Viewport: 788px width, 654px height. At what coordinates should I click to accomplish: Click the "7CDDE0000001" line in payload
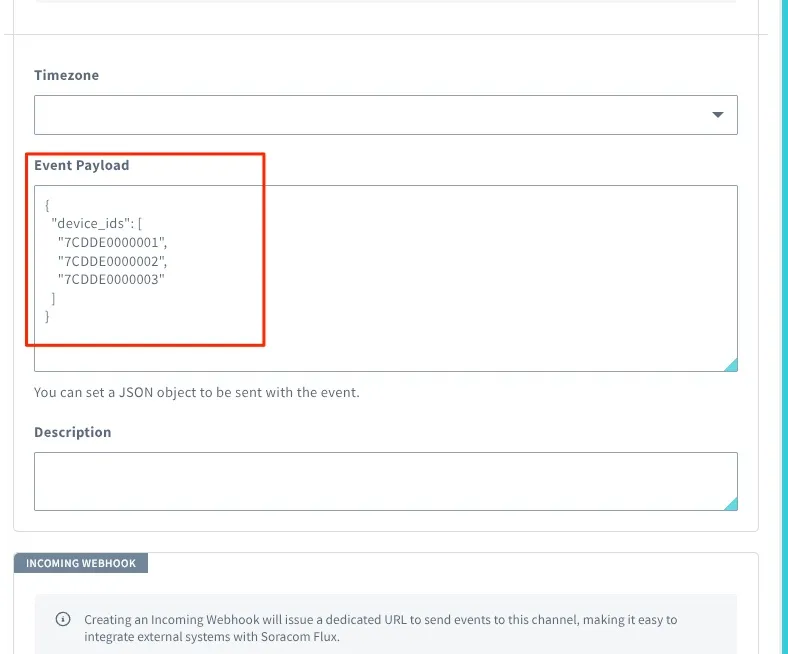coord(113,242)
